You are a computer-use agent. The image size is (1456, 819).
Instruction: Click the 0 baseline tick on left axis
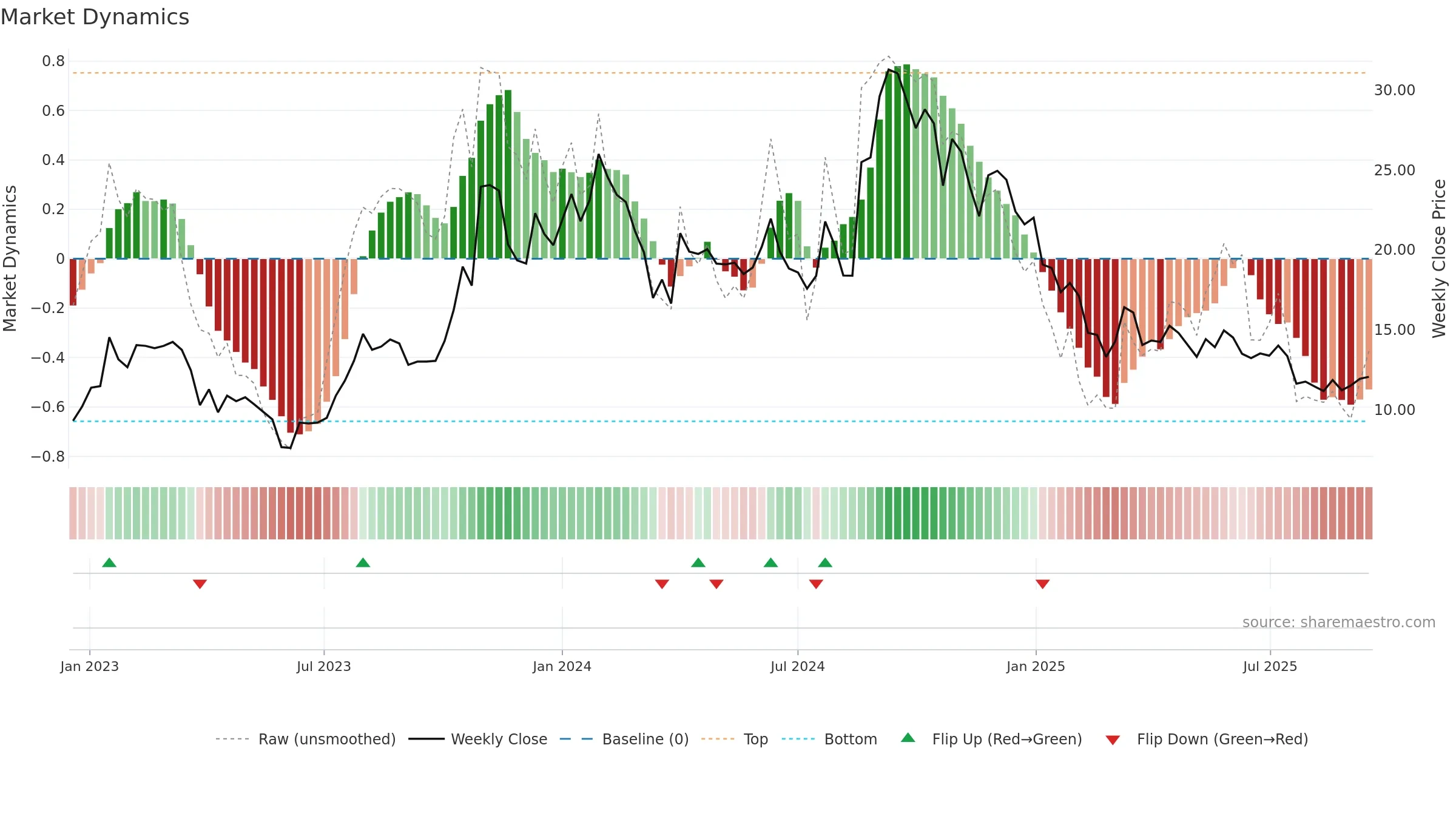(x=60, y=259)
